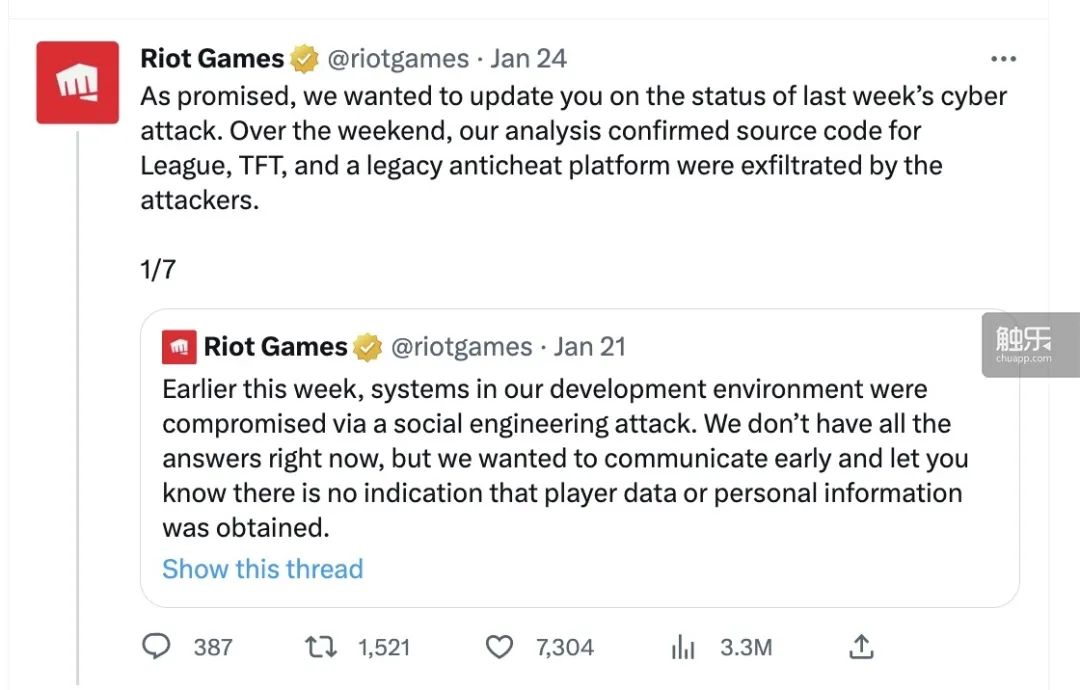The height and width of the screenshot is (690, 1080).
Task: Open the Jan 24 timestamp link
Action: (528, 59)
